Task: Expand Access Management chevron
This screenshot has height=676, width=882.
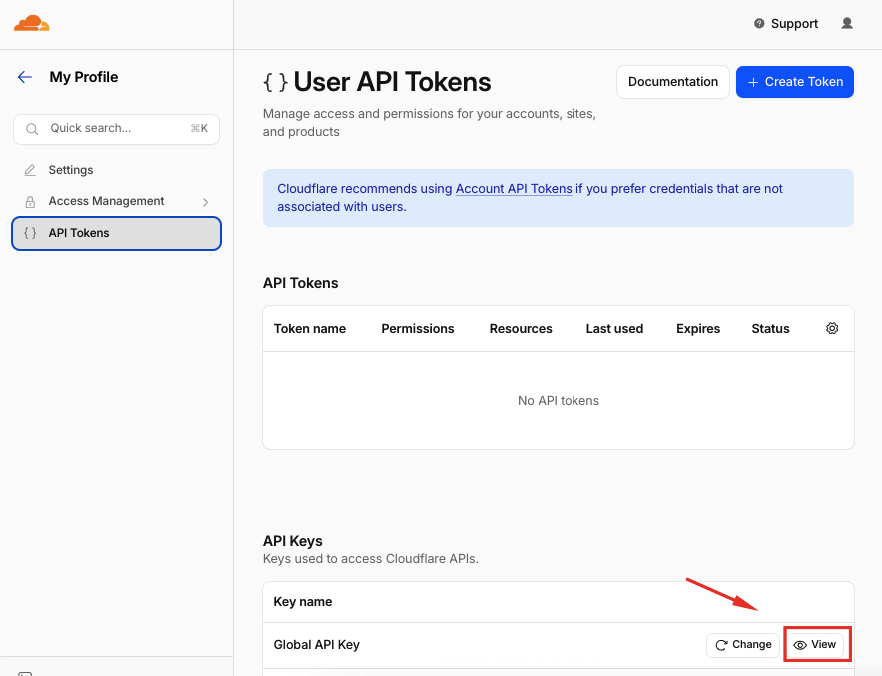Action: point(205,202)
